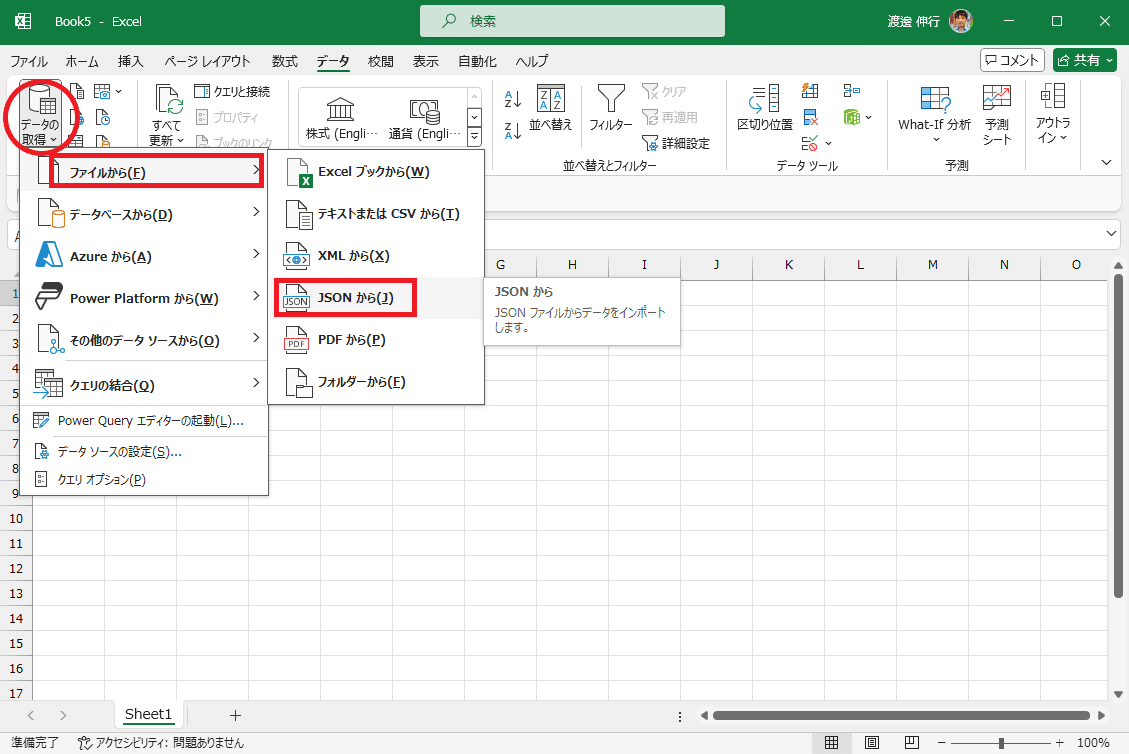The width and height of the screenshot is (1129, 754).
Task: Expand データベースから(D) submenu
Action: [x=144, y=214]
